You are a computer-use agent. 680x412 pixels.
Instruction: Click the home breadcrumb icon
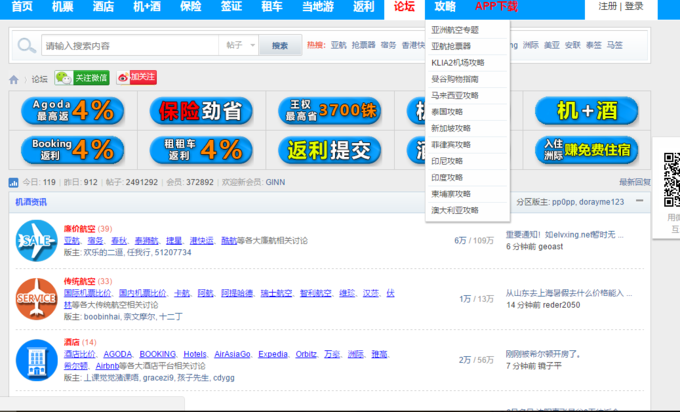tap(14, 79)
